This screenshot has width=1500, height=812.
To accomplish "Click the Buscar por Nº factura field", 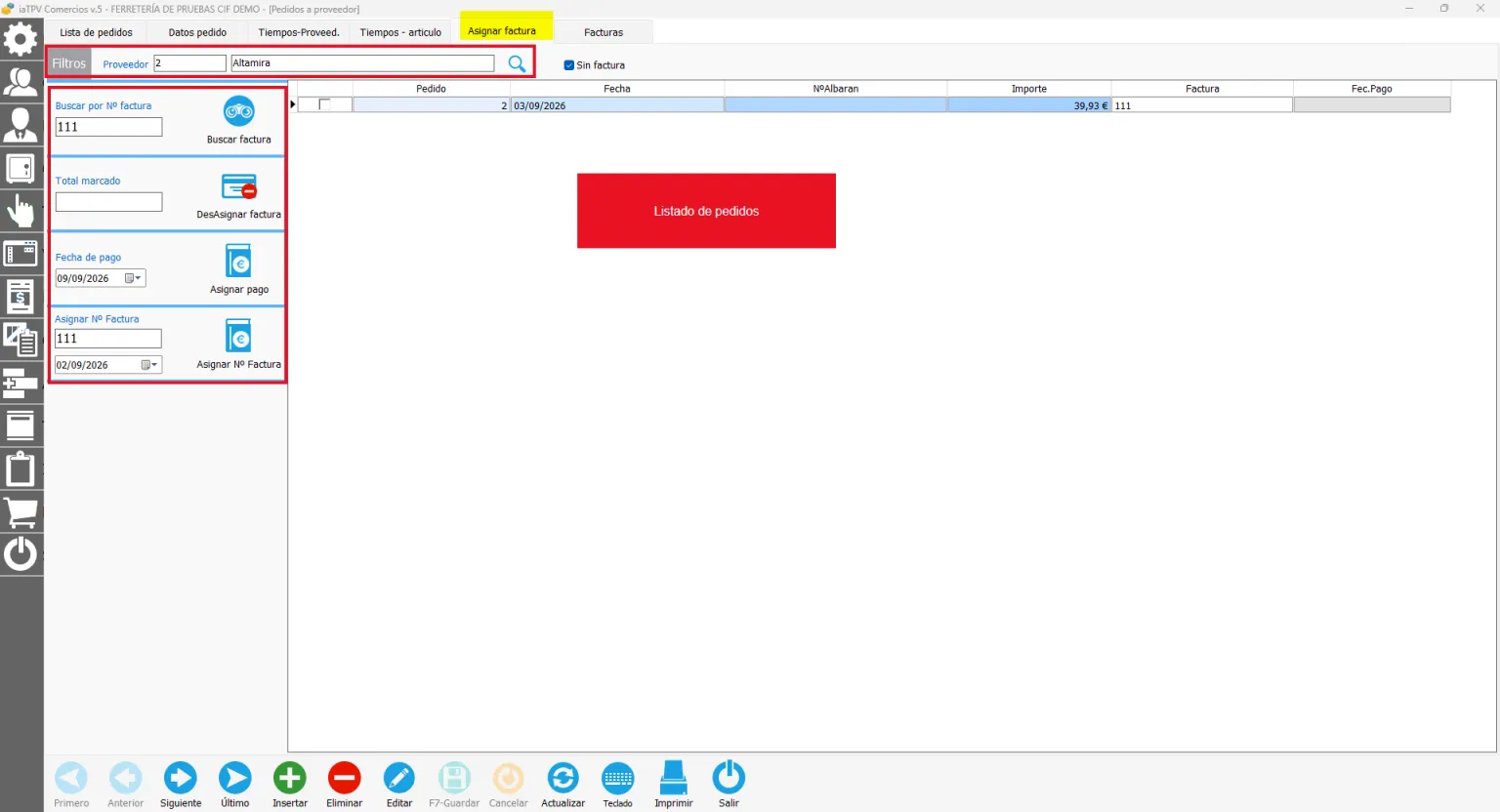I will tap(108, 127).
